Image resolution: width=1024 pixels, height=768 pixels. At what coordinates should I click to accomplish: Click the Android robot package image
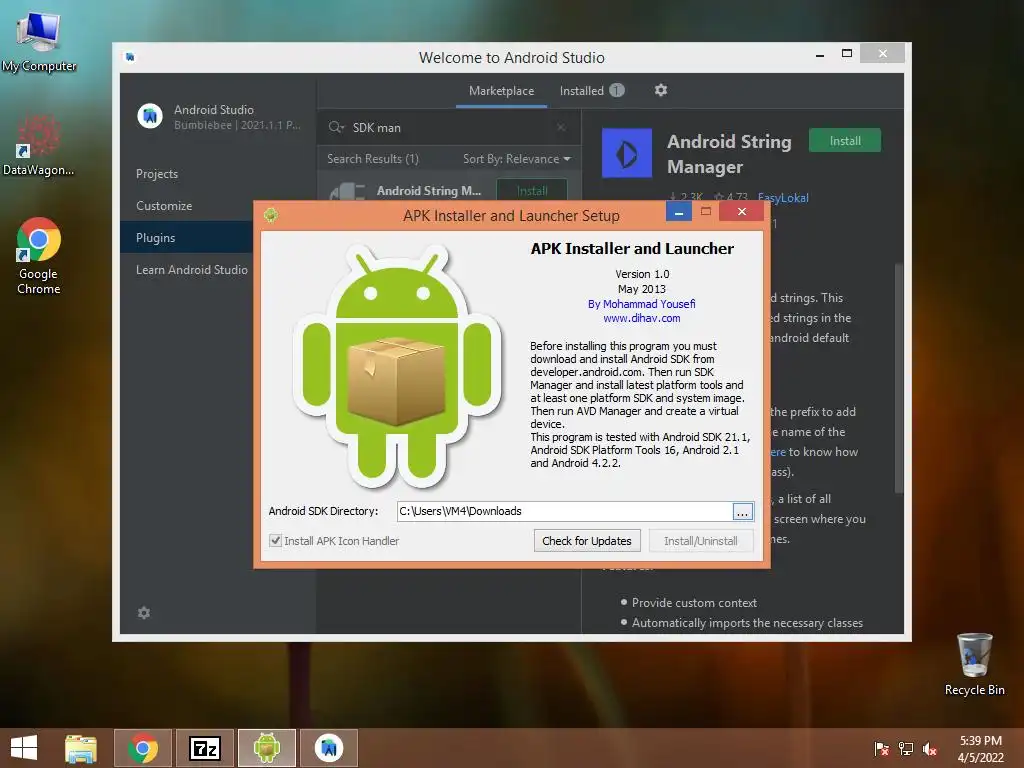click(x=397, y=366)
